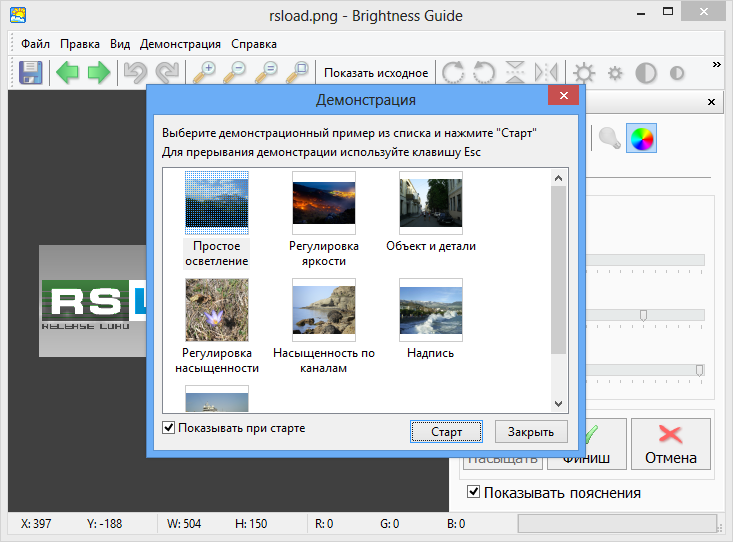Image resolution: width=733 pixels, height=542 pixels.
Task: Flip image horizontally icon
Action: pos(546,72)
